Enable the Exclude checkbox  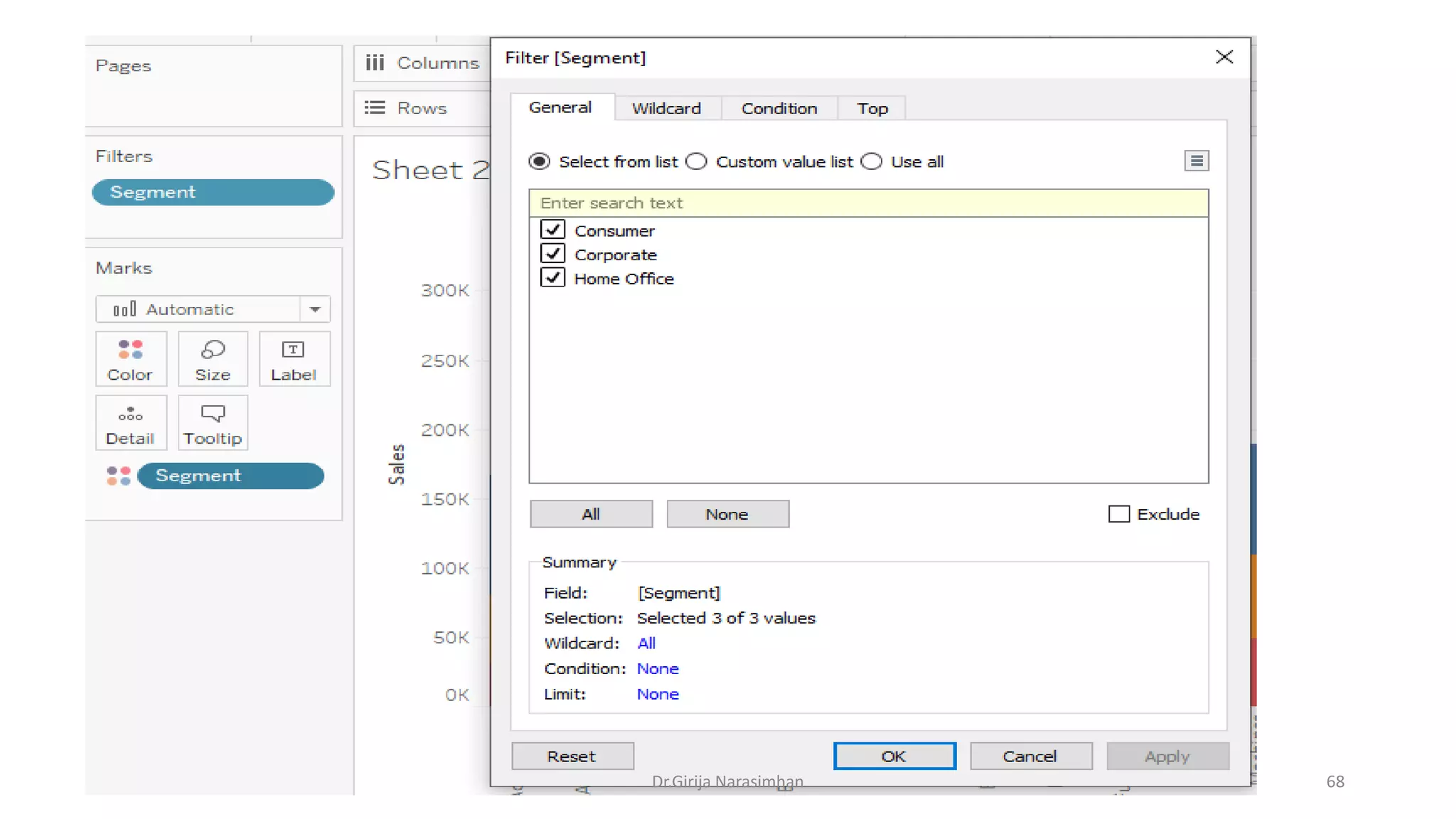click(x=1119, y=514)
